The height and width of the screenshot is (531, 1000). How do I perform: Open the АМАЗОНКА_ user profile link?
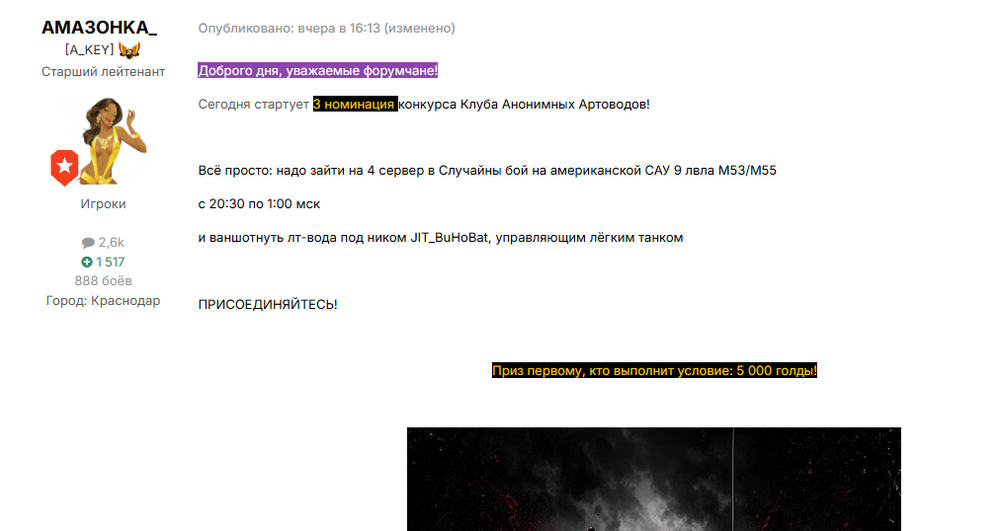[99, 27]
